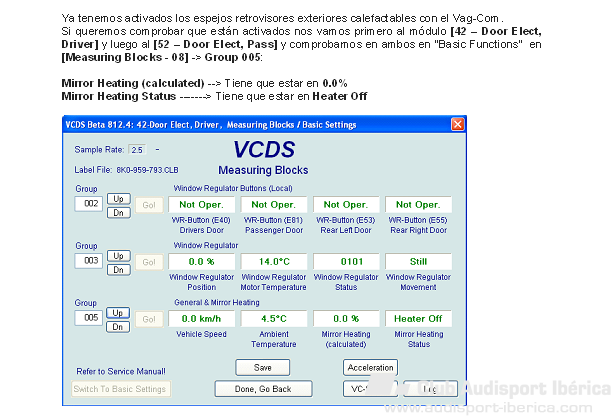Click Up button for Group 002
Viewport: 613px width, 416px height.
tap(118, 199)
